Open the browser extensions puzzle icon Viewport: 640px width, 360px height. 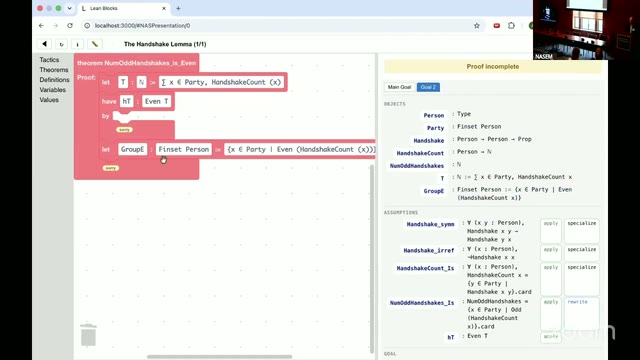[x=511, y=25]
